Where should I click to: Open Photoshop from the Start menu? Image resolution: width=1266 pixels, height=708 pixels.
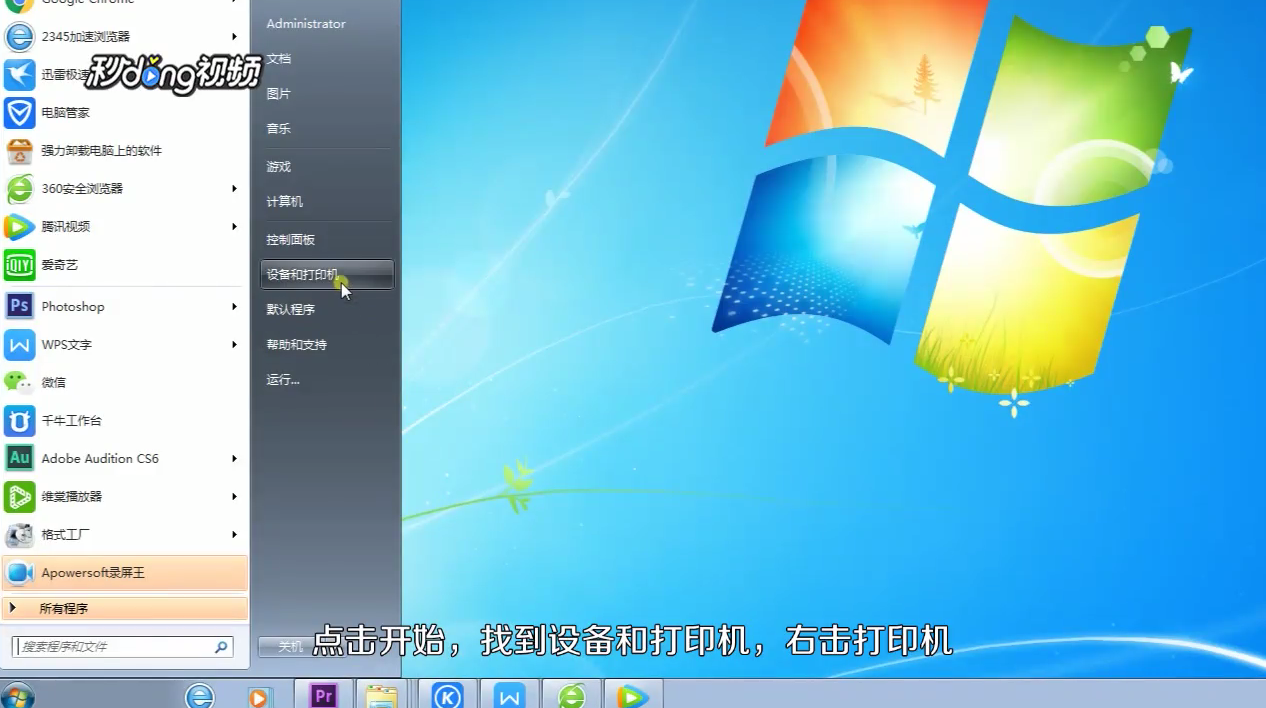[x=124, y=307]
